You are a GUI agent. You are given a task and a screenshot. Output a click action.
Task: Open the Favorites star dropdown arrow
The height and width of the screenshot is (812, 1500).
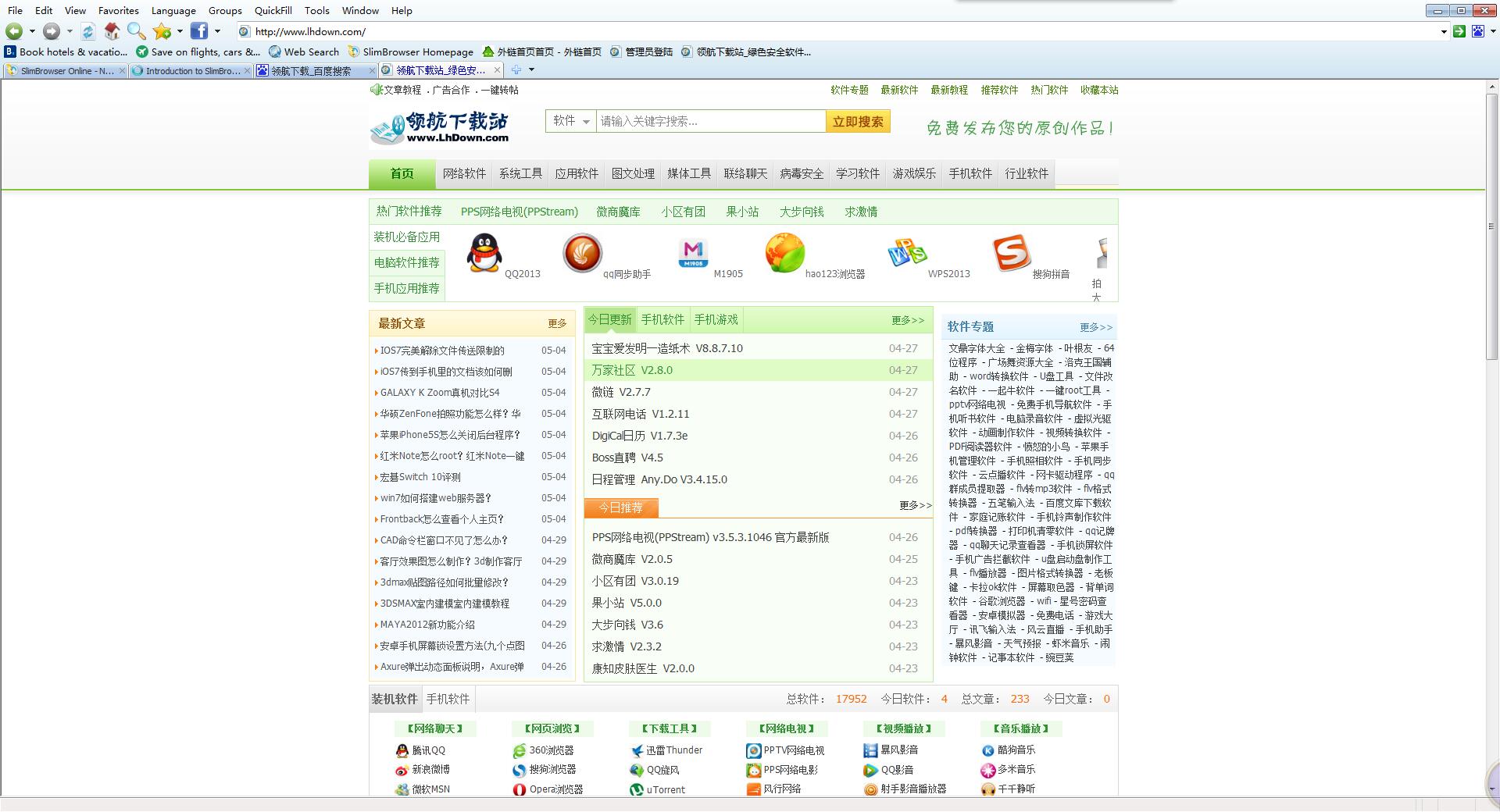point(180,31)
